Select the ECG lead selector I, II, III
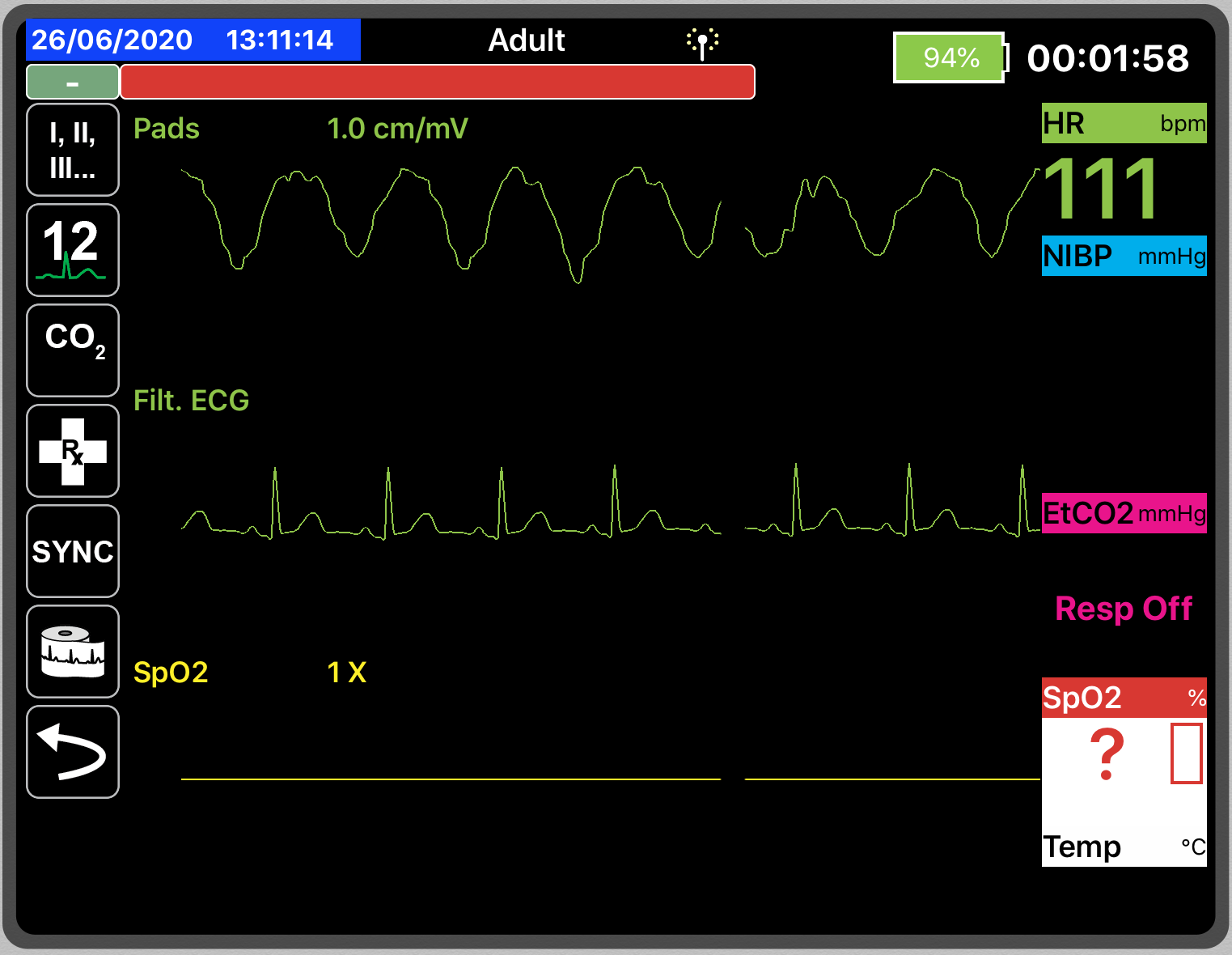1232x955 pixels. (72, 149)
